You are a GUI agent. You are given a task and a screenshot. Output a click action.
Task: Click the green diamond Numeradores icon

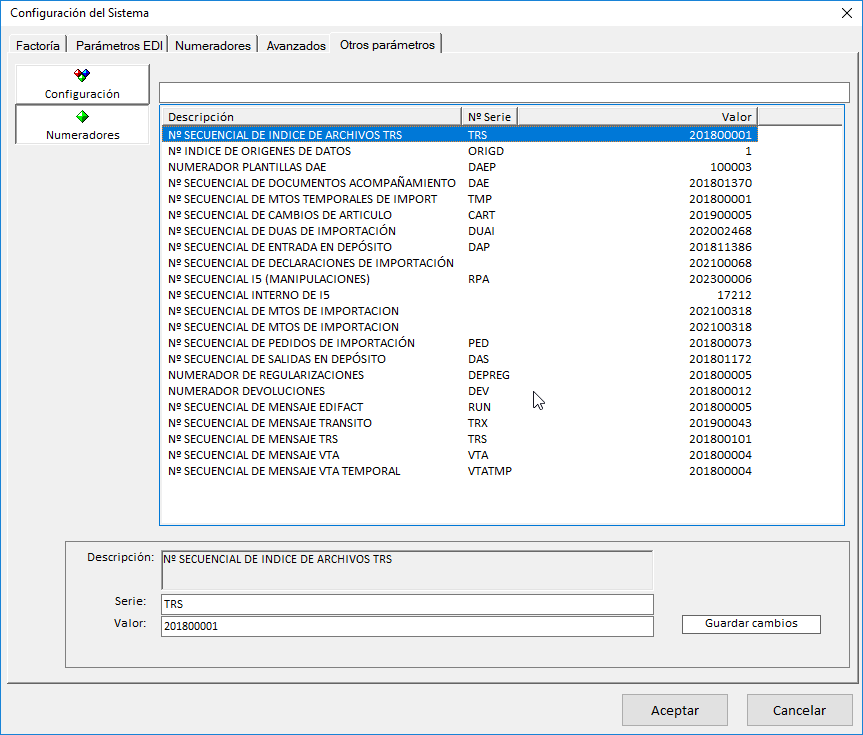point(82,116)
